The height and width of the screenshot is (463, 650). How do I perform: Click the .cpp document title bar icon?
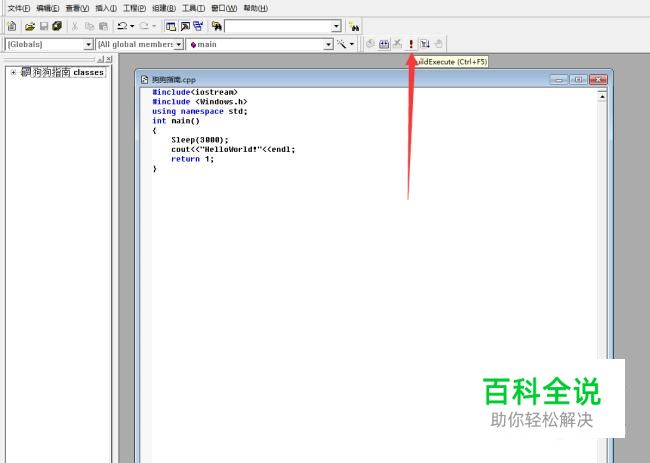tap(144, 80)
